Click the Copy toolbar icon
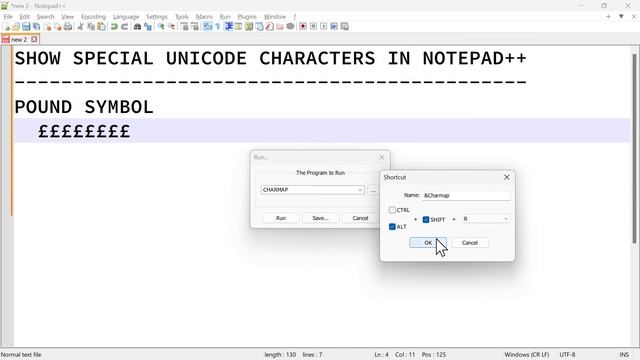The height and width of the screenshot is (360, 640). pos(91,27)
